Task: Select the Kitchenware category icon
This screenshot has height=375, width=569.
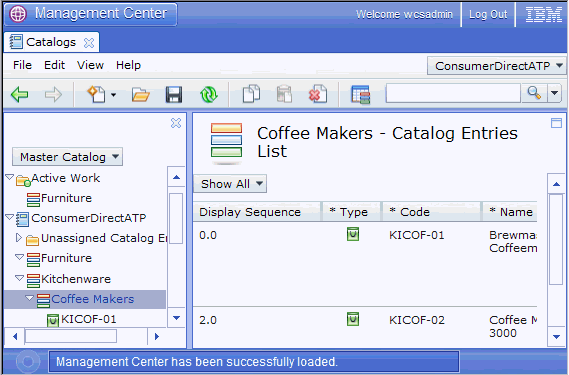Action: (33, 281)
